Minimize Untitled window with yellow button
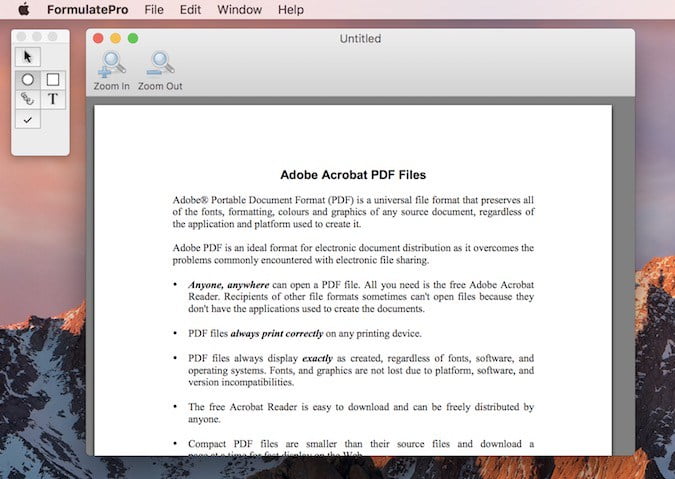675x479 pixels. point(115,38)
